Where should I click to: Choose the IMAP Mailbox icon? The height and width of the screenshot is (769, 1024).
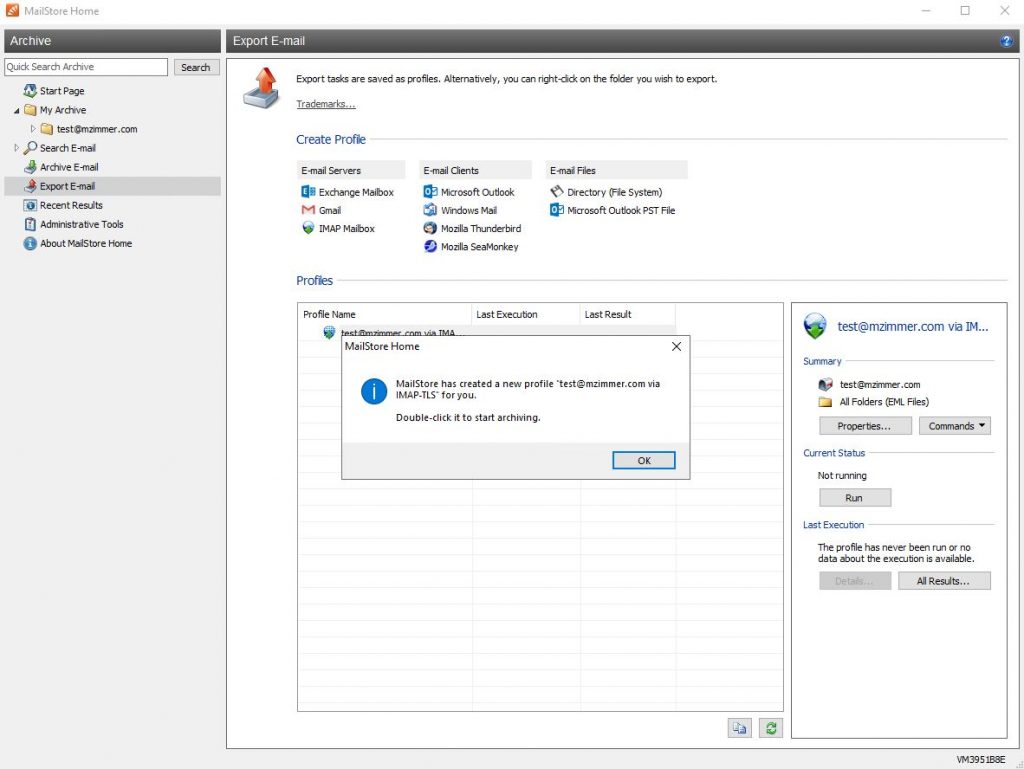(308, 229)
